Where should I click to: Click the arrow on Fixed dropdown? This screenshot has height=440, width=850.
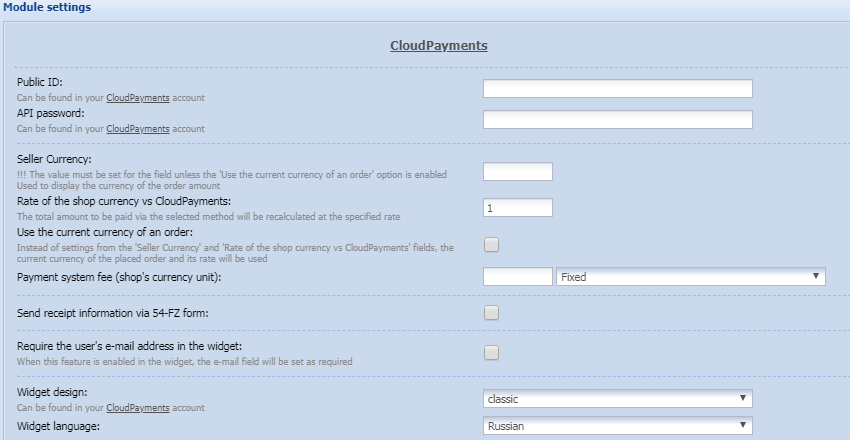point(815,276)
